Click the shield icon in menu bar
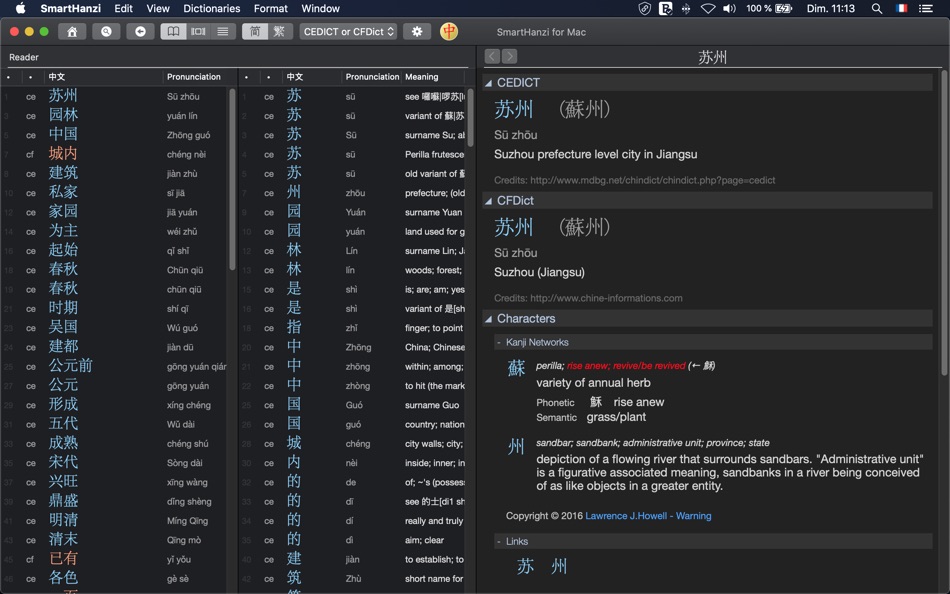This screenshot has width=950, height=594. tap(645, 8)
